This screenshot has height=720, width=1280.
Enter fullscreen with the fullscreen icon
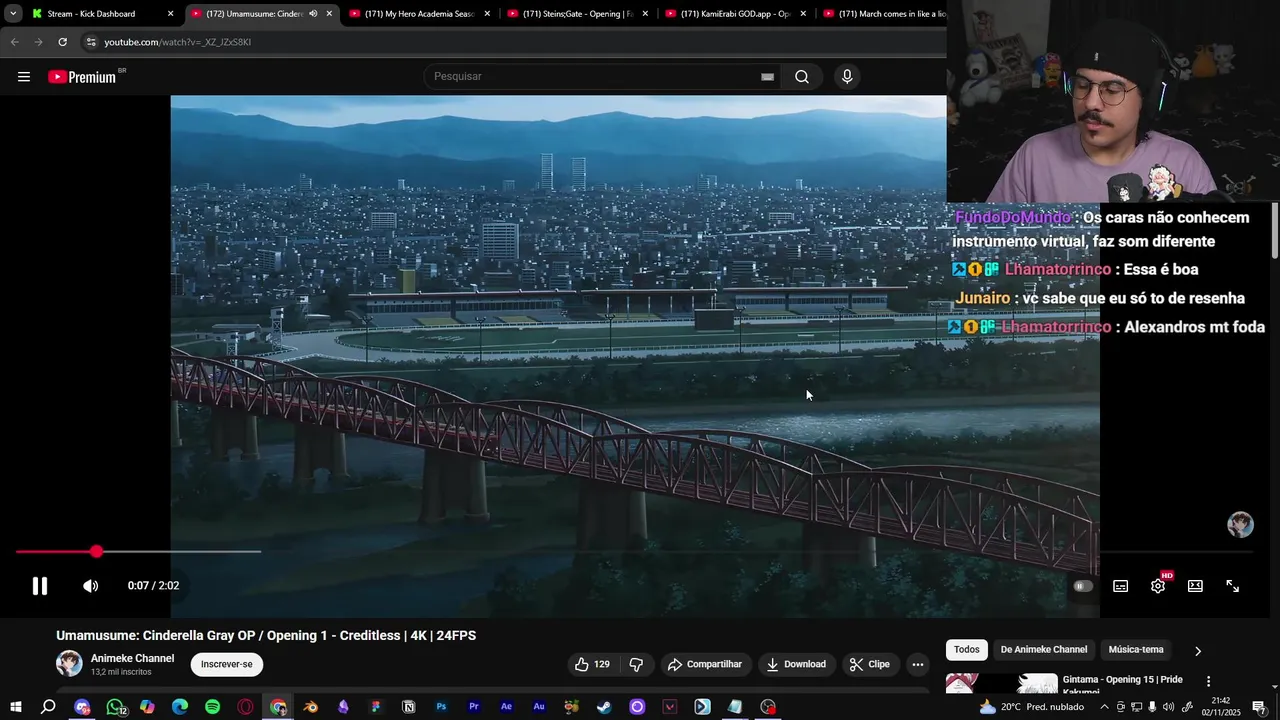[x=1233, y=586]
